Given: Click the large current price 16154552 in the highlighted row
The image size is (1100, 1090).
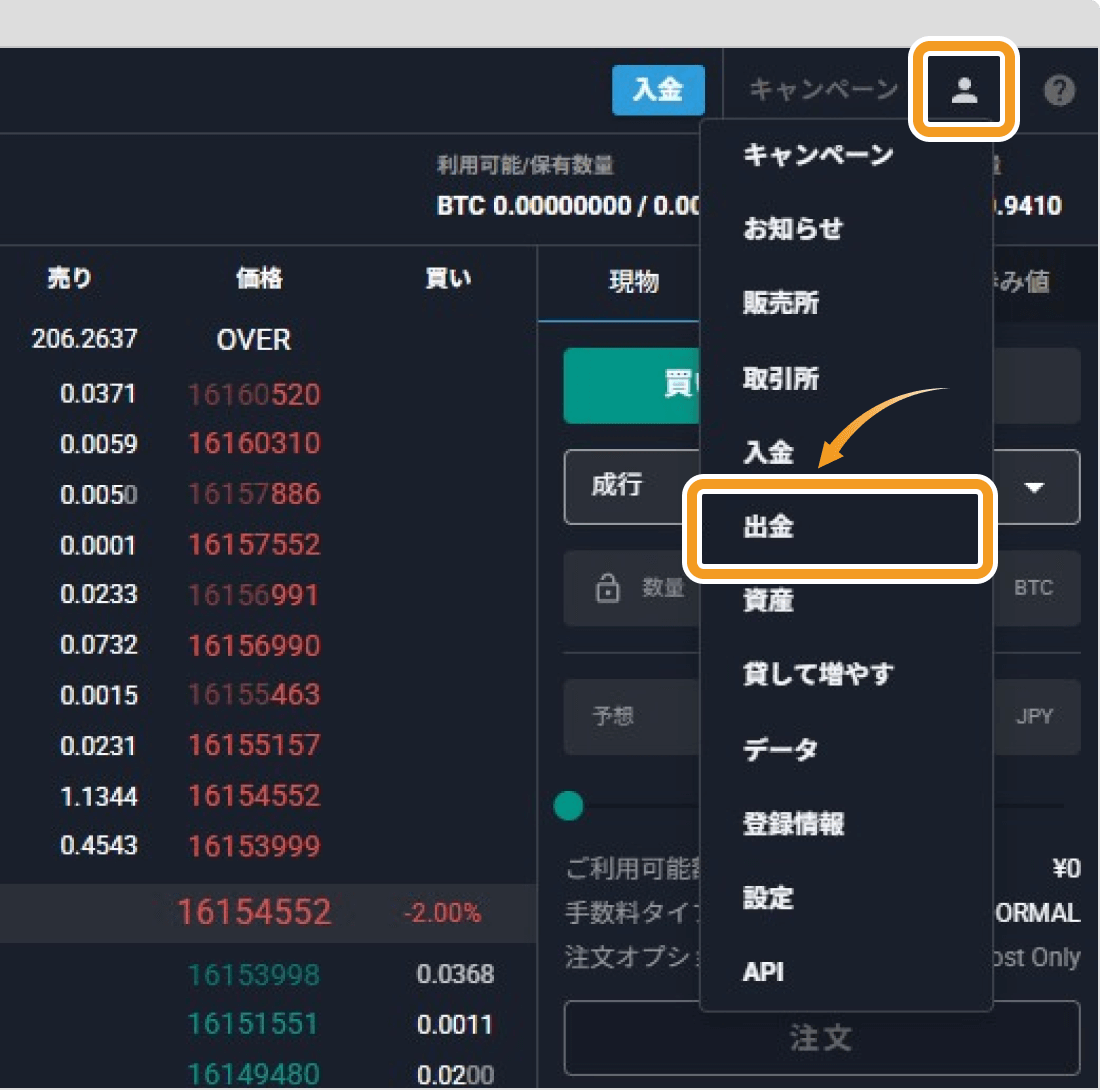Looking at the screenshot, I should click(254, 913).
